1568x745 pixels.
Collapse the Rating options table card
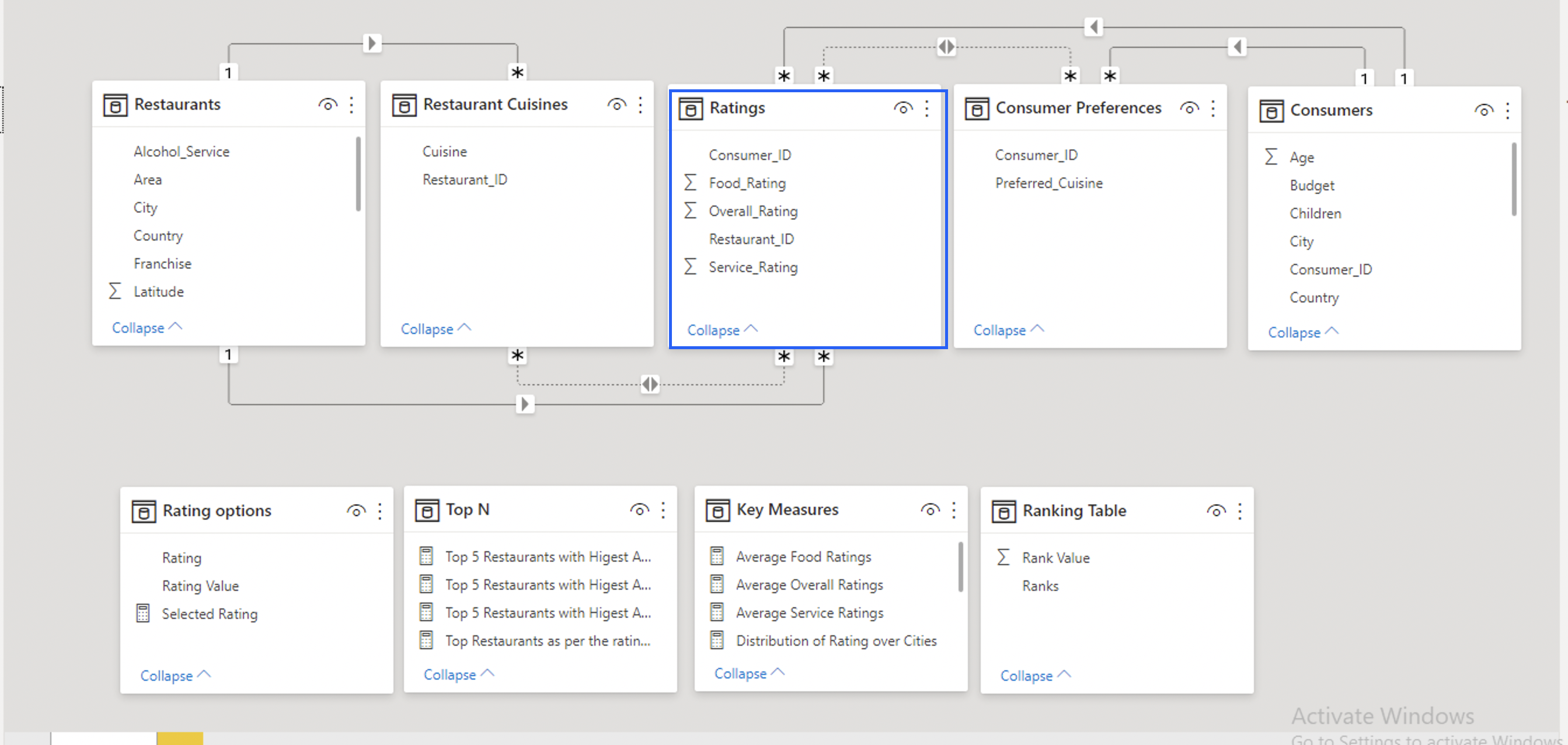175,676
